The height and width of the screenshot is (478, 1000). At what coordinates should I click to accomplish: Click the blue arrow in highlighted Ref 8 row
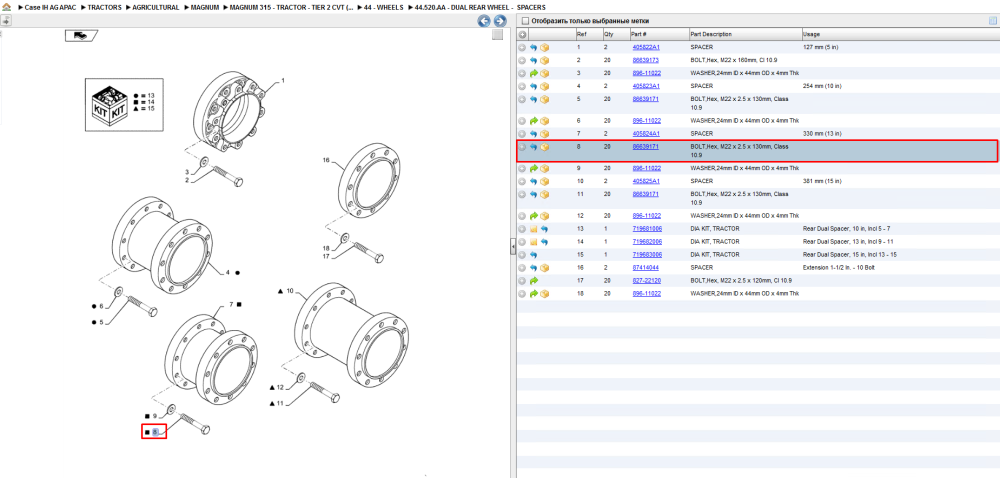(534, 147)
